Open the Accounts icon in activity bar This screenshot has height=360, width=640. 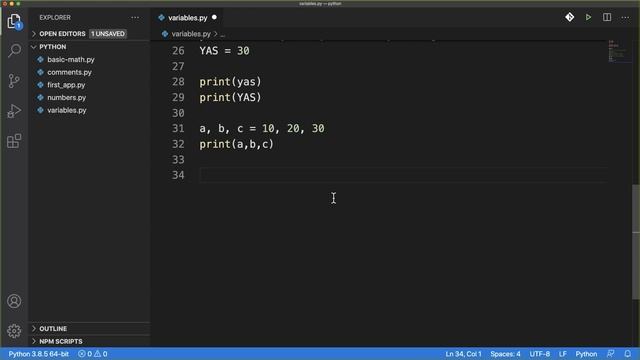14,301
